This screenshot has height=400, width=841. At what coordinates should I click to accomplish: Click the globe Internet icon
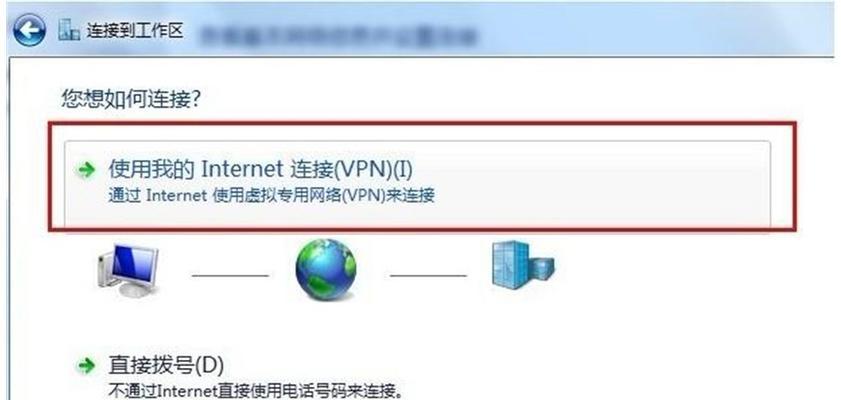[326, 269]
